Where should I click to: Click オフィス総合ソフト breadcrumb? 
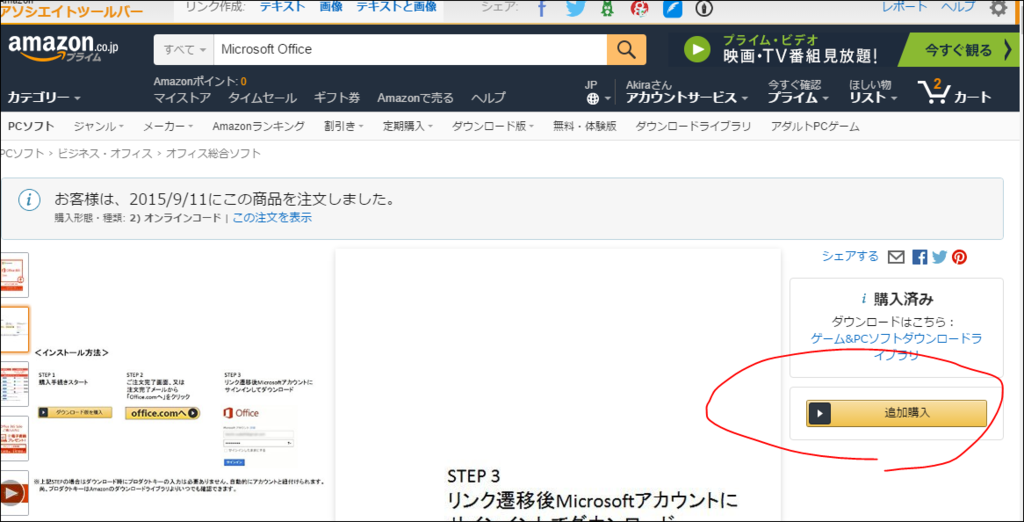tap(213, 154)
